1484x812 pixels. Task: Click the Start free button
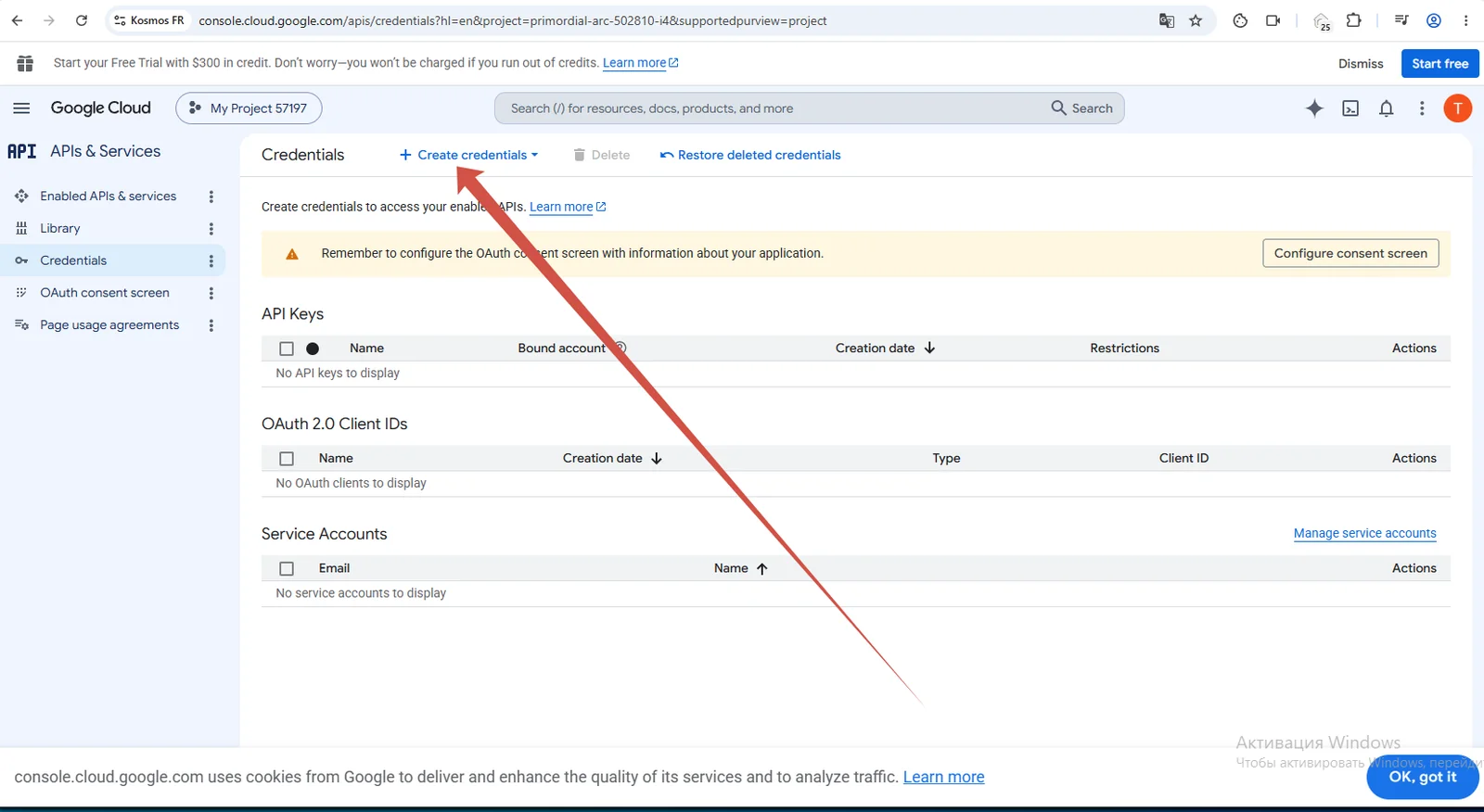point(1439,63)
